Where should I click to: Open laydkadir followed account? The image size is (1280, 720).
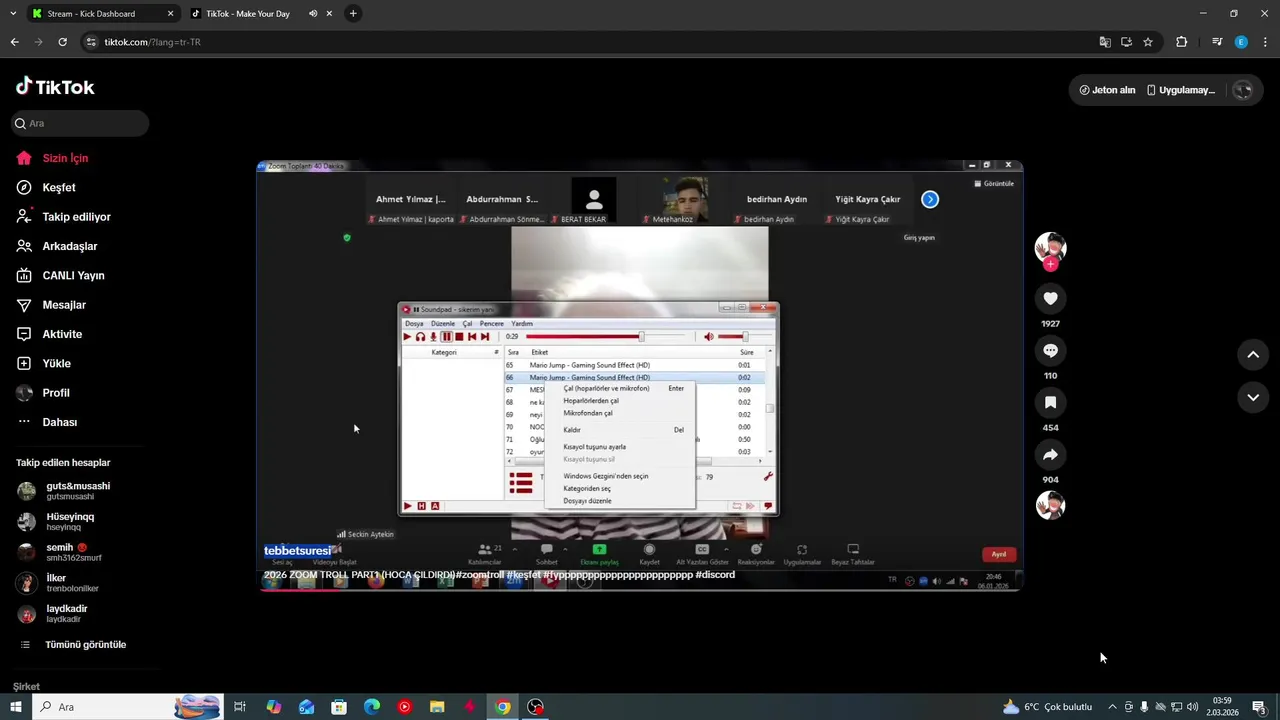click(52, 613)
